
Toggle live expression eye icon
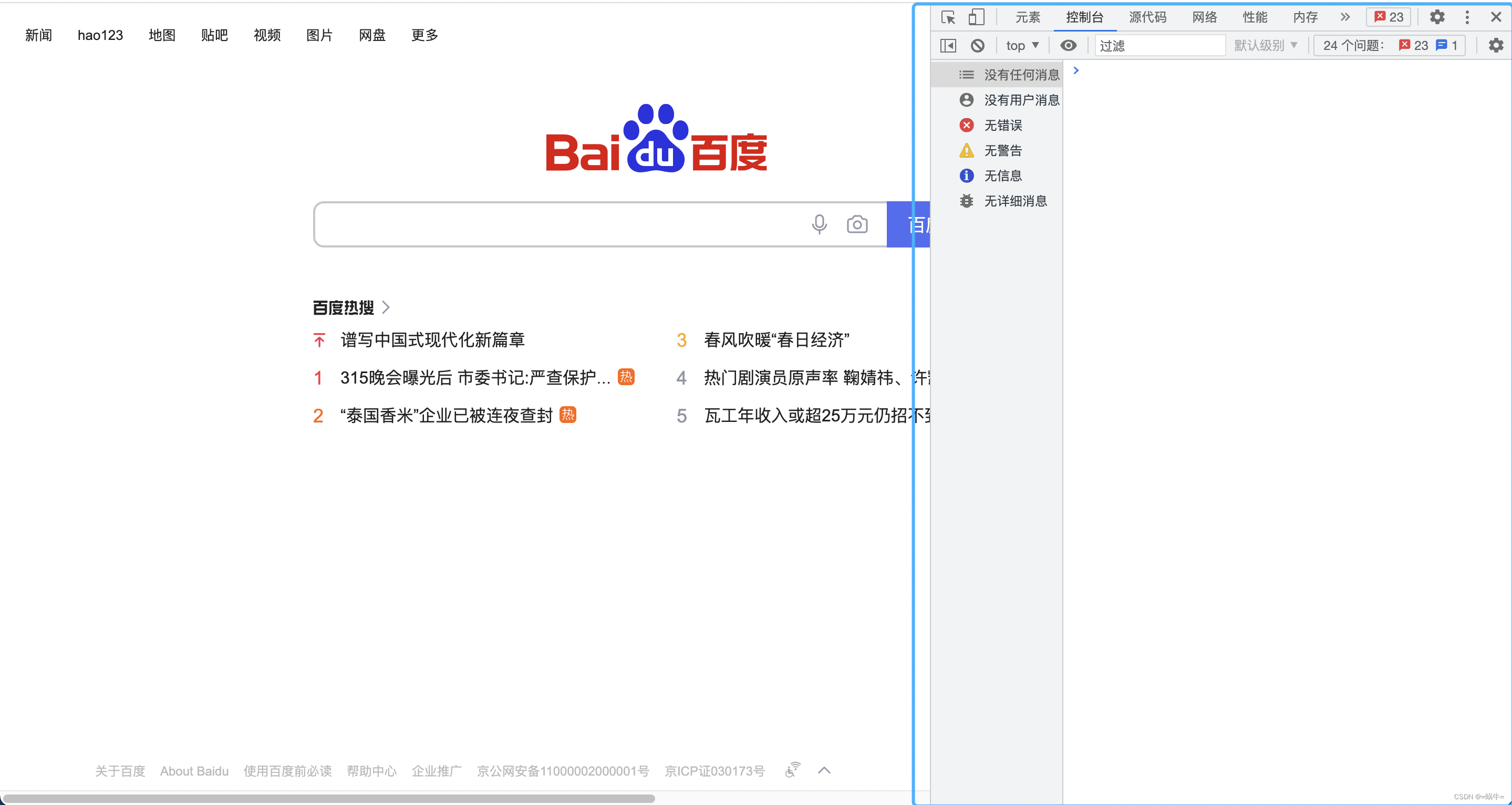pos(1068,45)
